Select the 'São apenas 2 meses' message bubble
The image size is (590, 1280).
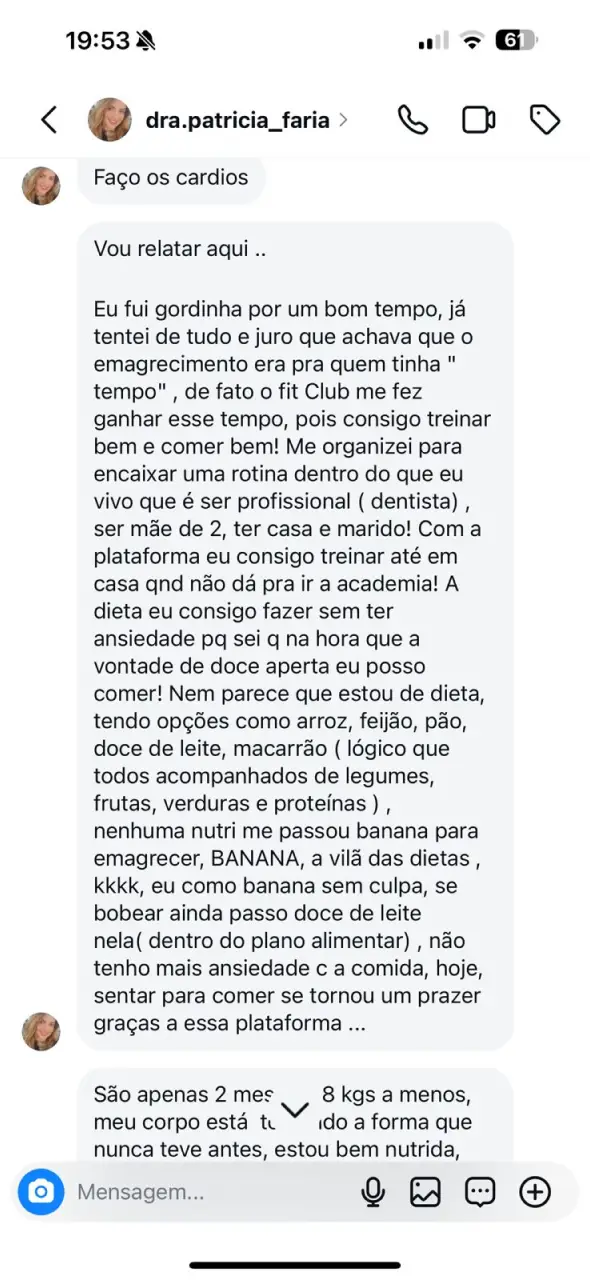click(x=295, y=1116)
